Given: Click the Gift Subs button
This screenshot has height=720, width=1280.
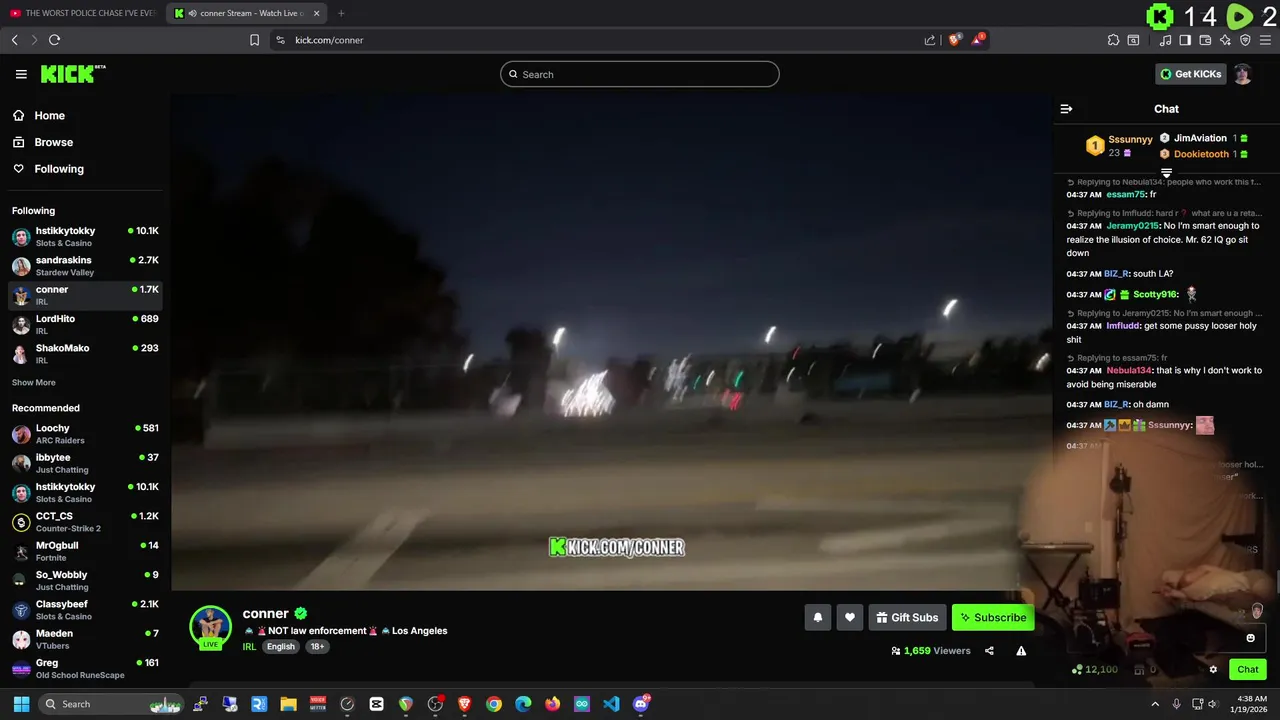Looking at the screenshot, I should (907, 618).
